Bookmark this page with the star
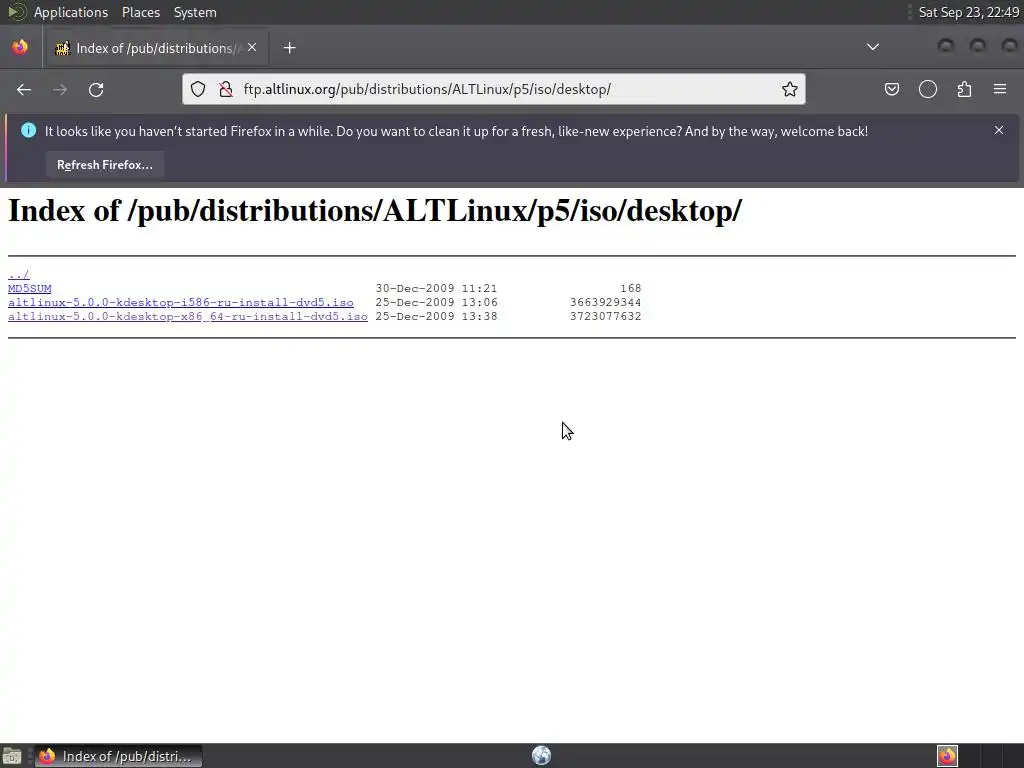The image size is (1024, 768). click(790, 89)
